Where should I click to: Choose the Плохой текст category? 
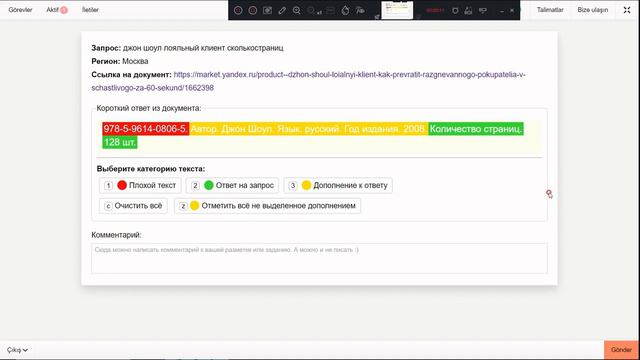pos(140,185)
